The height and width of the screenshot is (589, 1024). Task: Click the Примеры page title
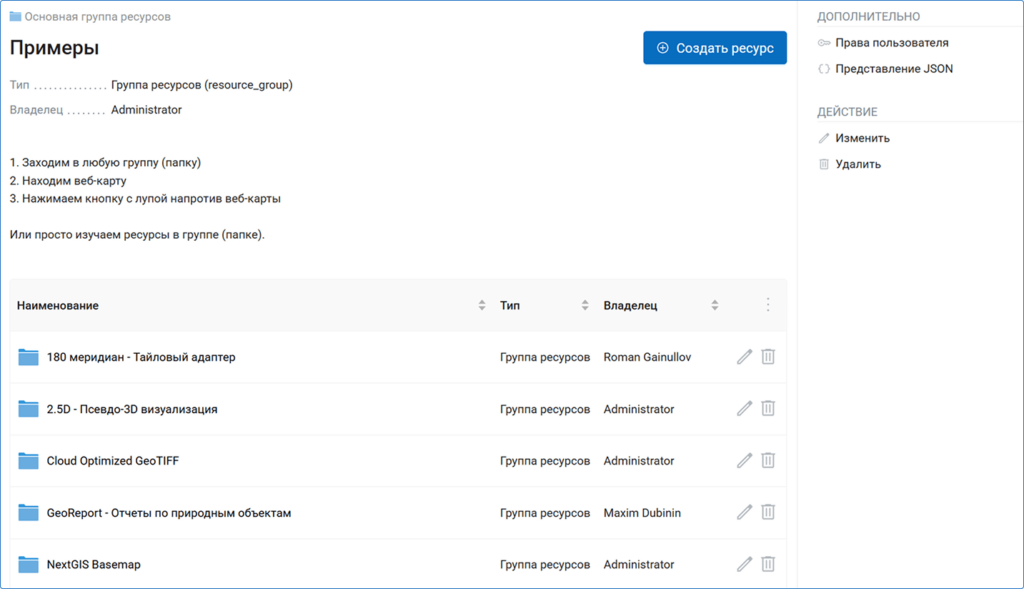click(54, 48)
